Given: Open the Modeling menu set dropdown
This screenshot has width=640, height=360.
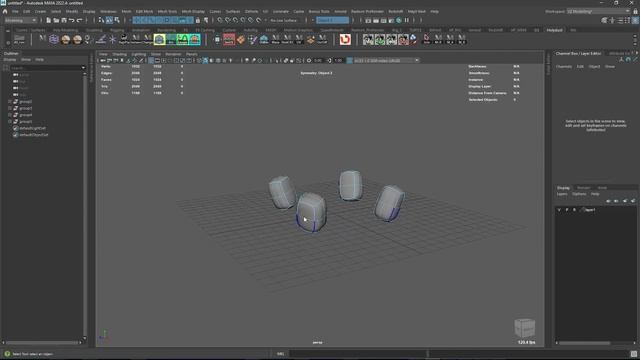Looking at the screenshot, I should (20, 20).
